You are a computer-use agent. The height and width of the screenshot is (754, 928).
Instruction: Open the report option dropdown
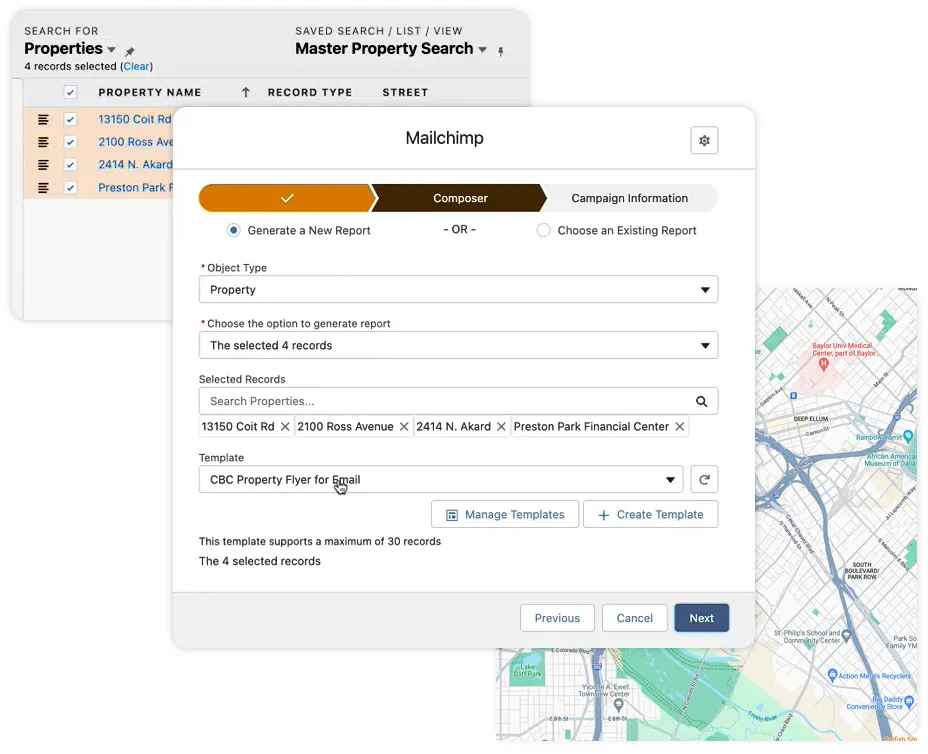point(459,345)
